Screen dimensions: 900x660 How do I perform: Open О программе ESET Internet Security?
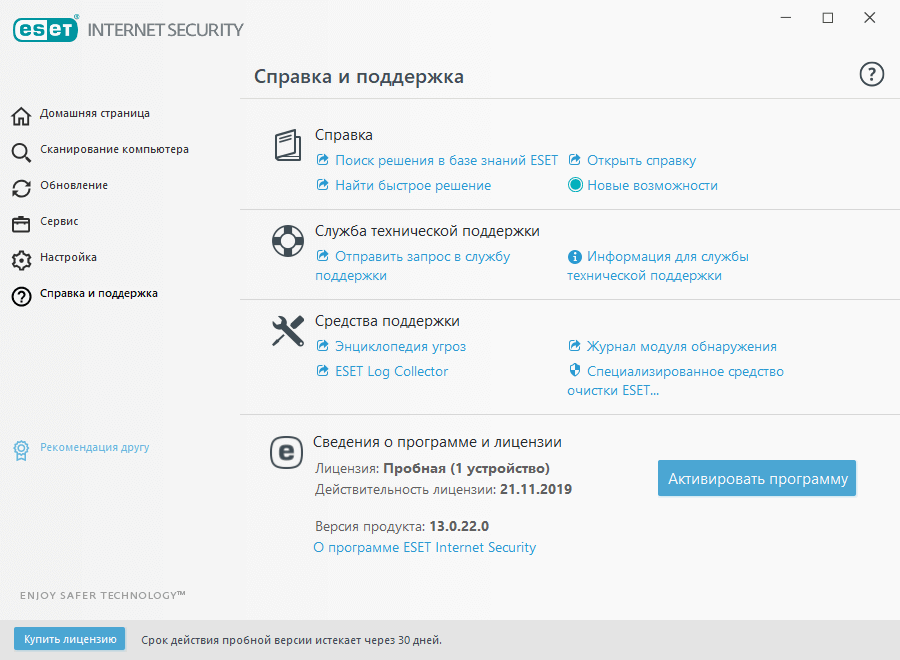[425, 548]
